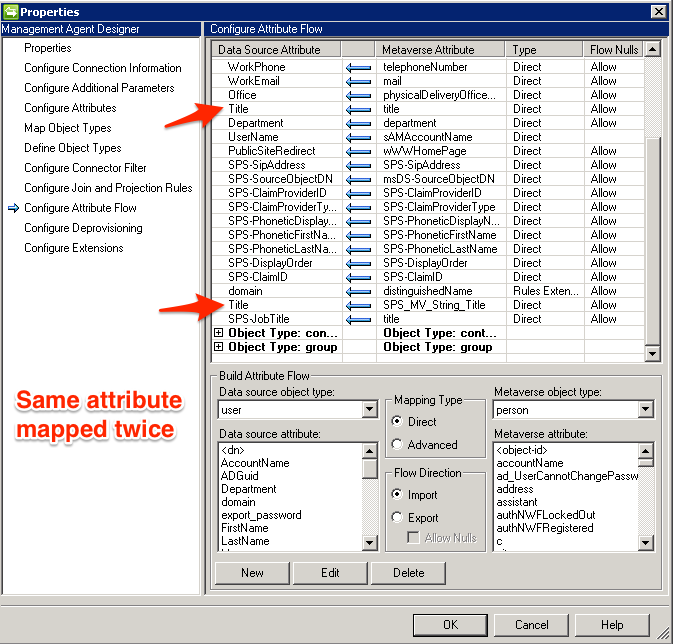
Task: Open Configure Connector Filter page
Action: [85, 168]
